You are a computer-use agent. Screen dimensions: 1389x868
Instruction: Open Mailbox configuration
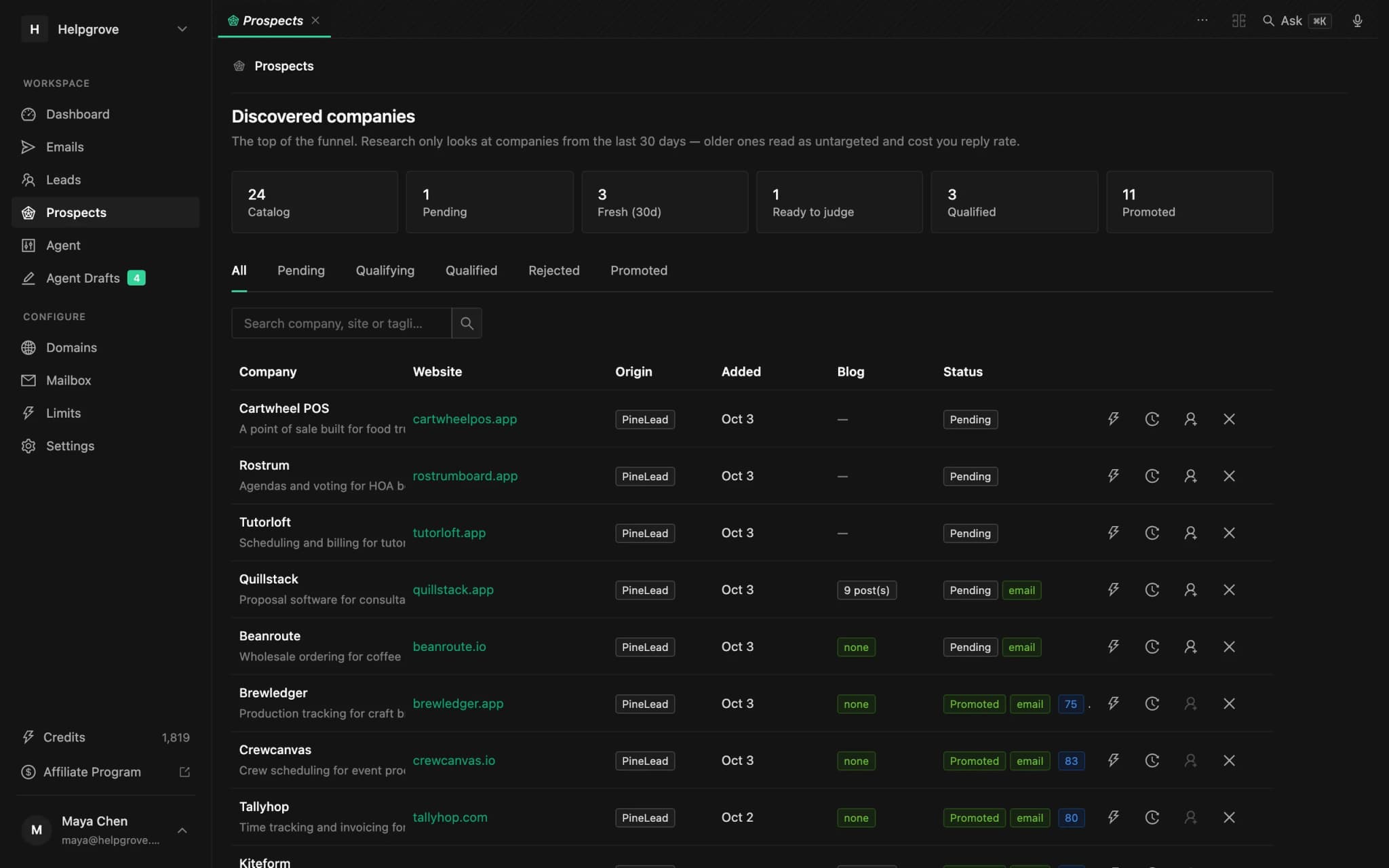(x=106, y=380)
